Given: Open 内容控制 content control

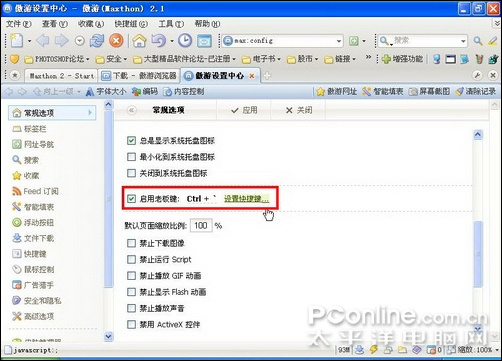Looking at the screenshot, I should pos(184,91).
